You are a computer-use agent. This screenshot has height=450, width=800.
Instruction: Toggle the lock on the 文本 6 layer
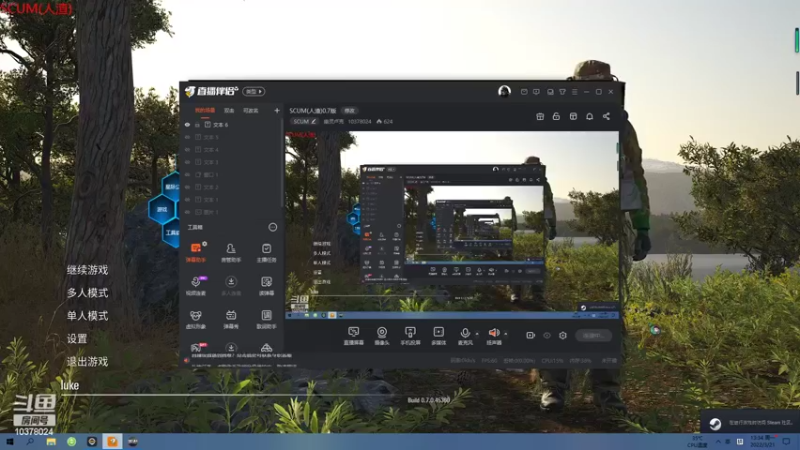coord(197,124)
